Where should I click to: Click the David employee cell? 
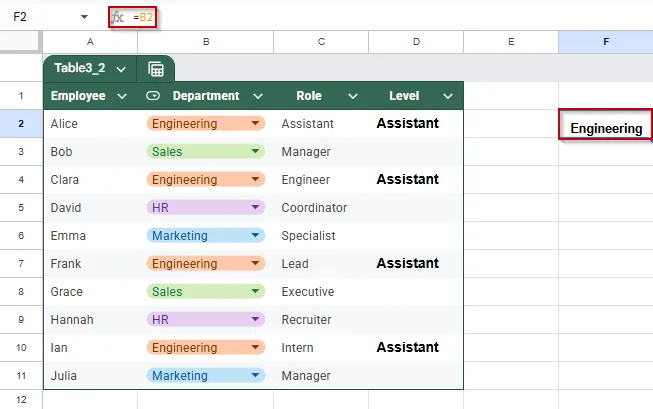[90, 207]
